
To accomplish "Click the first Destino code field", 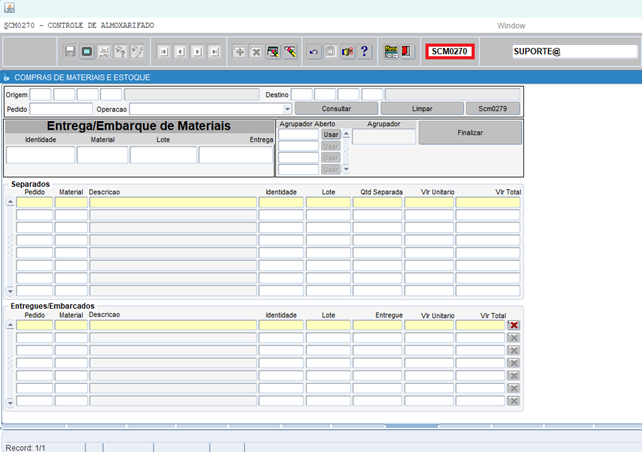I will coord(302,95).
